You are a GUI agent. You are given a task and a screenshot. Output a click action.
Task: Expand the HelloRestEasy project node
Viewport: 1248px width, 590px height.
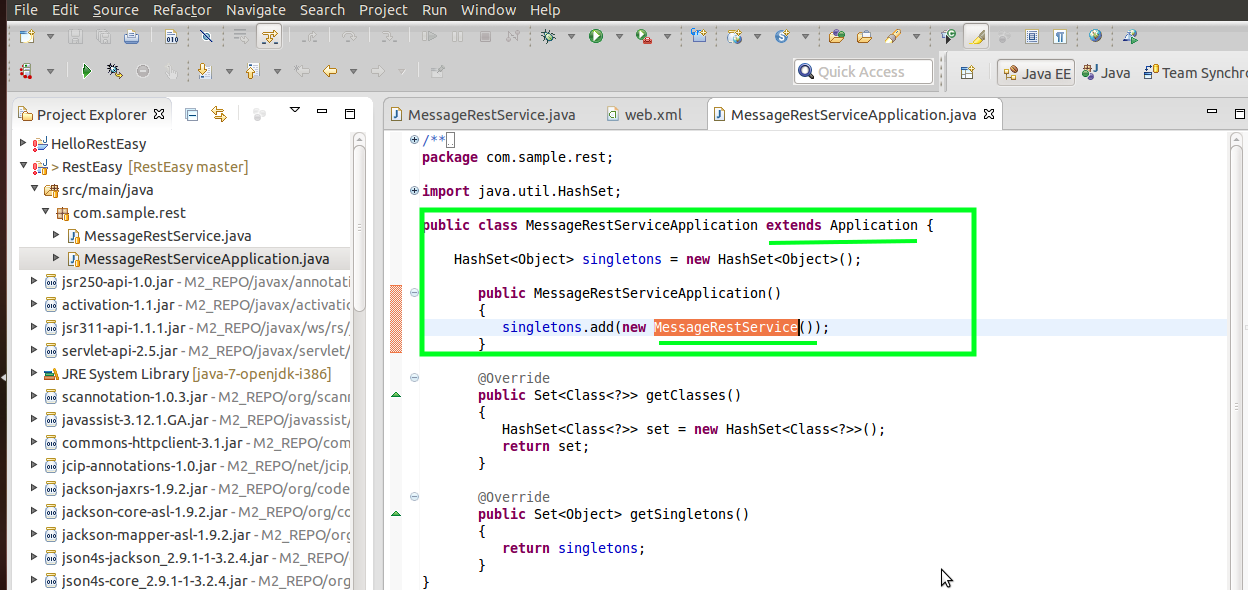pos(22,143)
